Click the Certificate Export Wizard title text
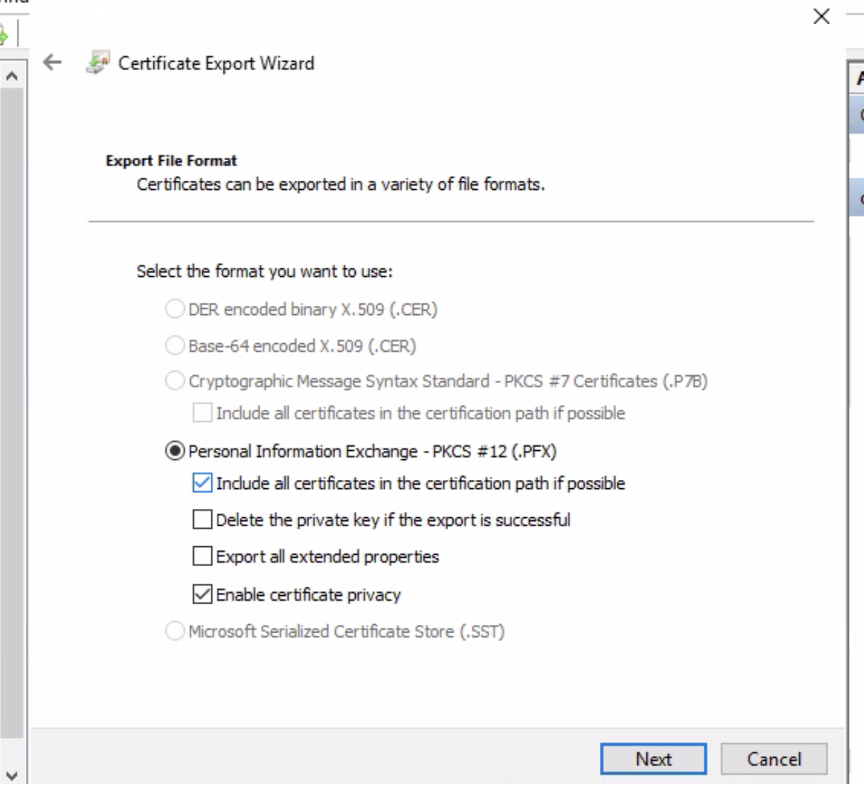The width and height of the screenshot is (864, 798). [x=216, y=63]
